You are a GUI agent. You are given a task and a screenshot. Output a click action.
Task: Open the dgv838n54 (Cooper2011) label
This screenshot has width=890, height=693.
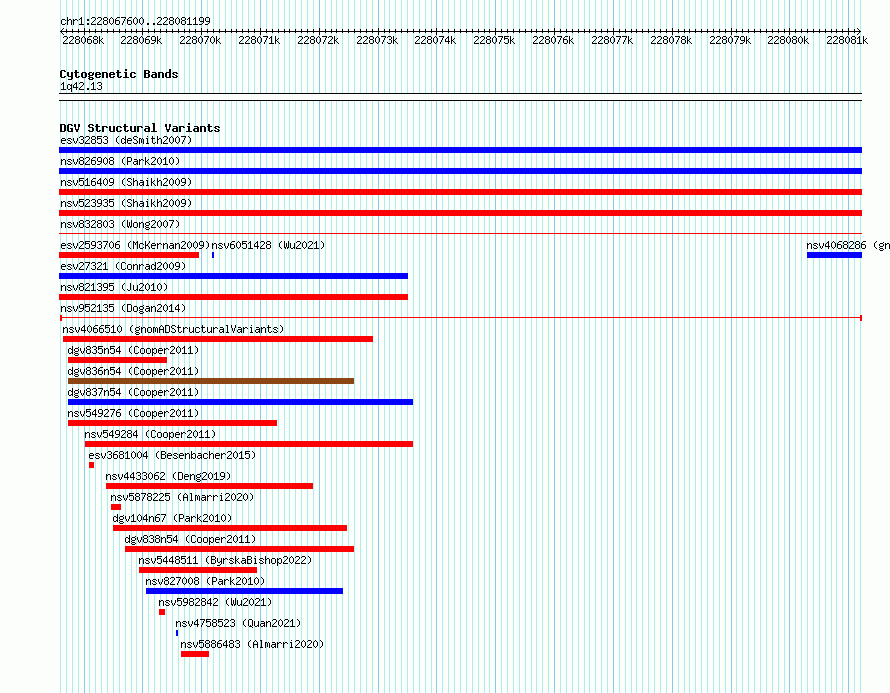190,539
